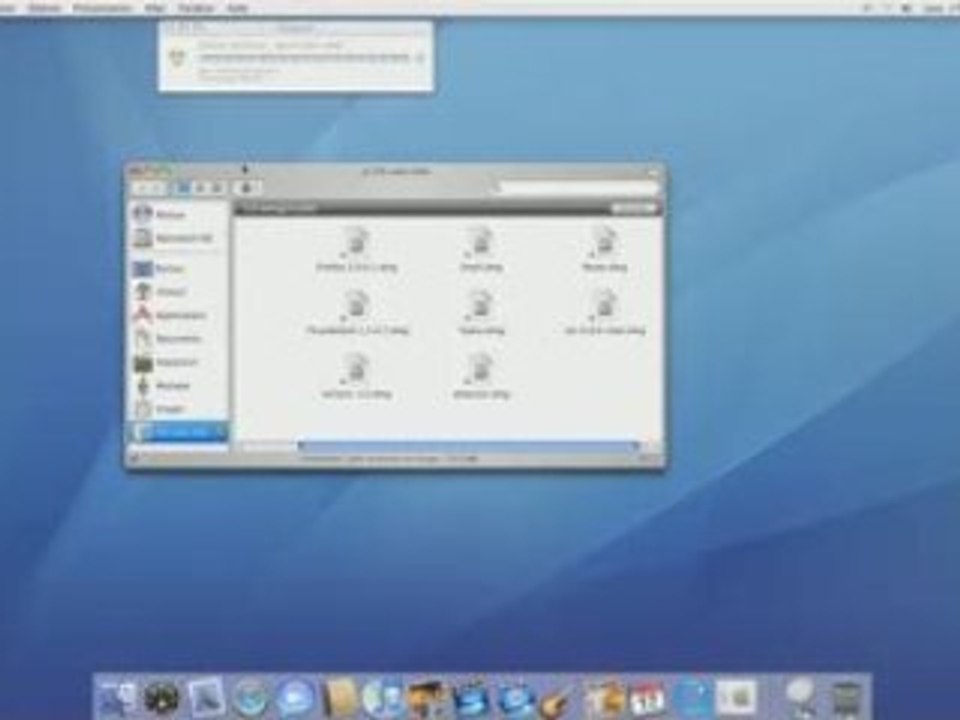Launch iTunes from the Dock

click(x=381, y=697)
